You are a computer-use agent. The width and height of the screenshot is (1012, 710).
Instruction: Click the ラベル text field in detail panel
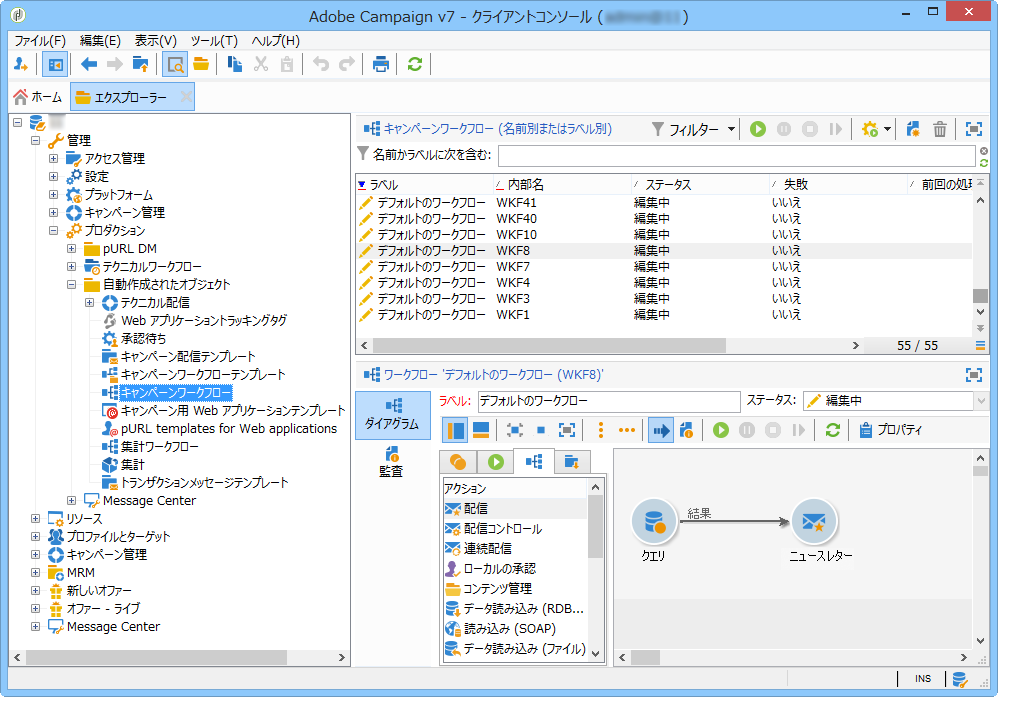(609, 401)
